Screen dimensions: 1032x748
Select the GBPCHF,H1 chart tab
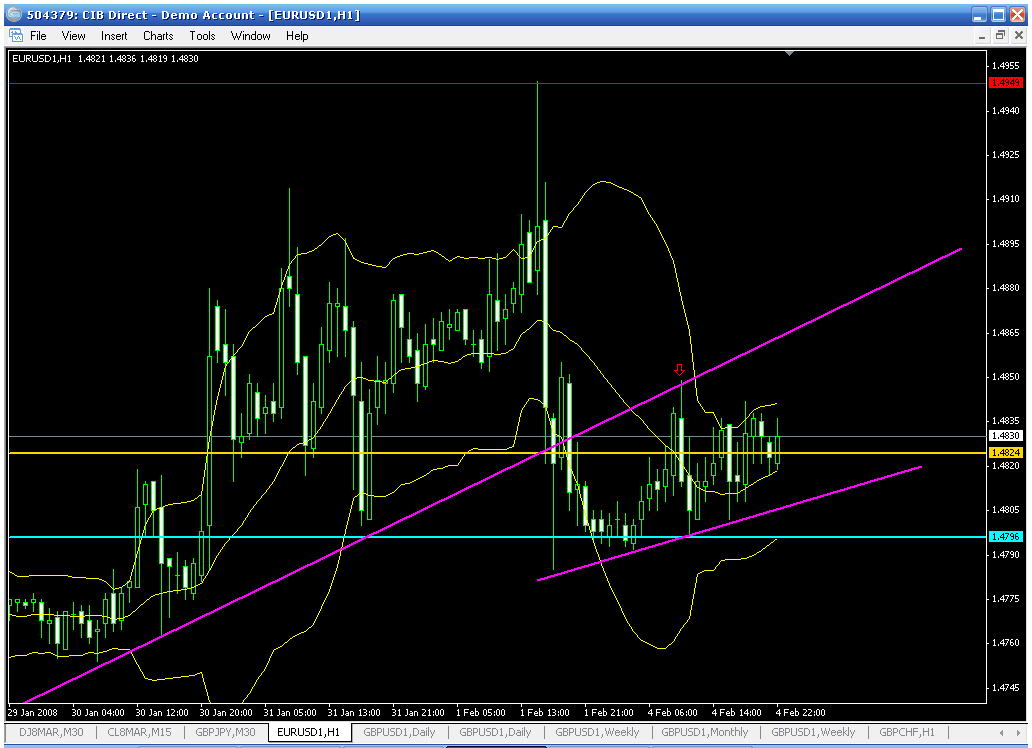907,732
